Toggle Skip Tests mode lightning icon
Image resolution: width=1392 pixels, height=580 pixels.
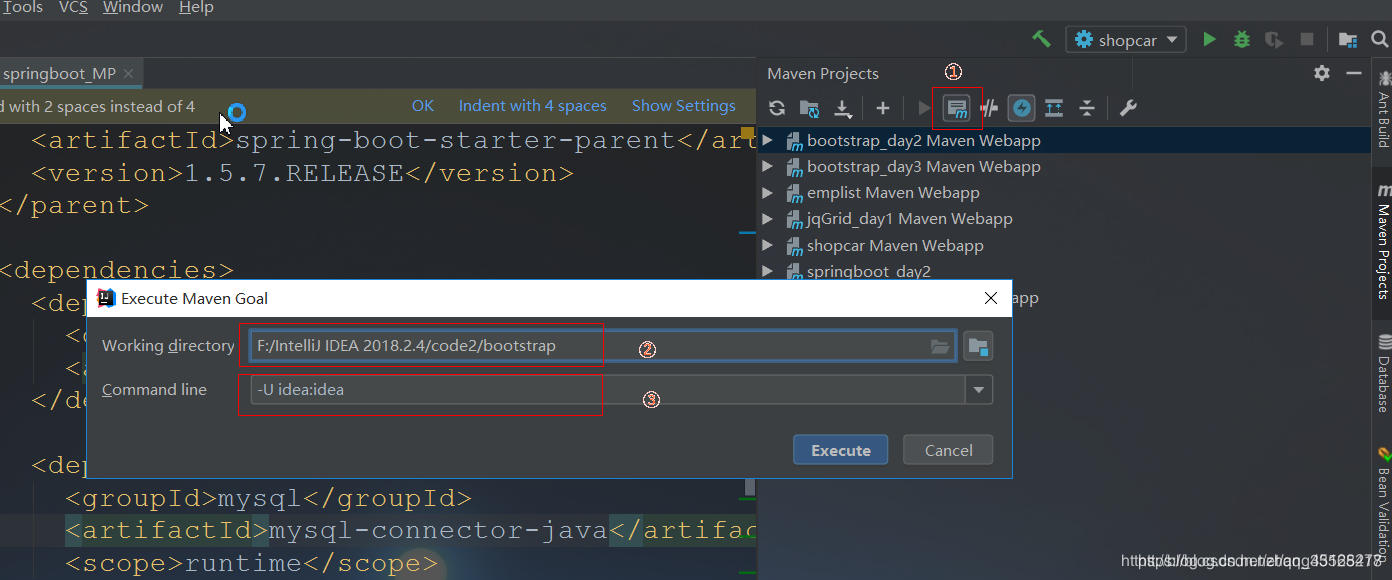(1021, 108)
